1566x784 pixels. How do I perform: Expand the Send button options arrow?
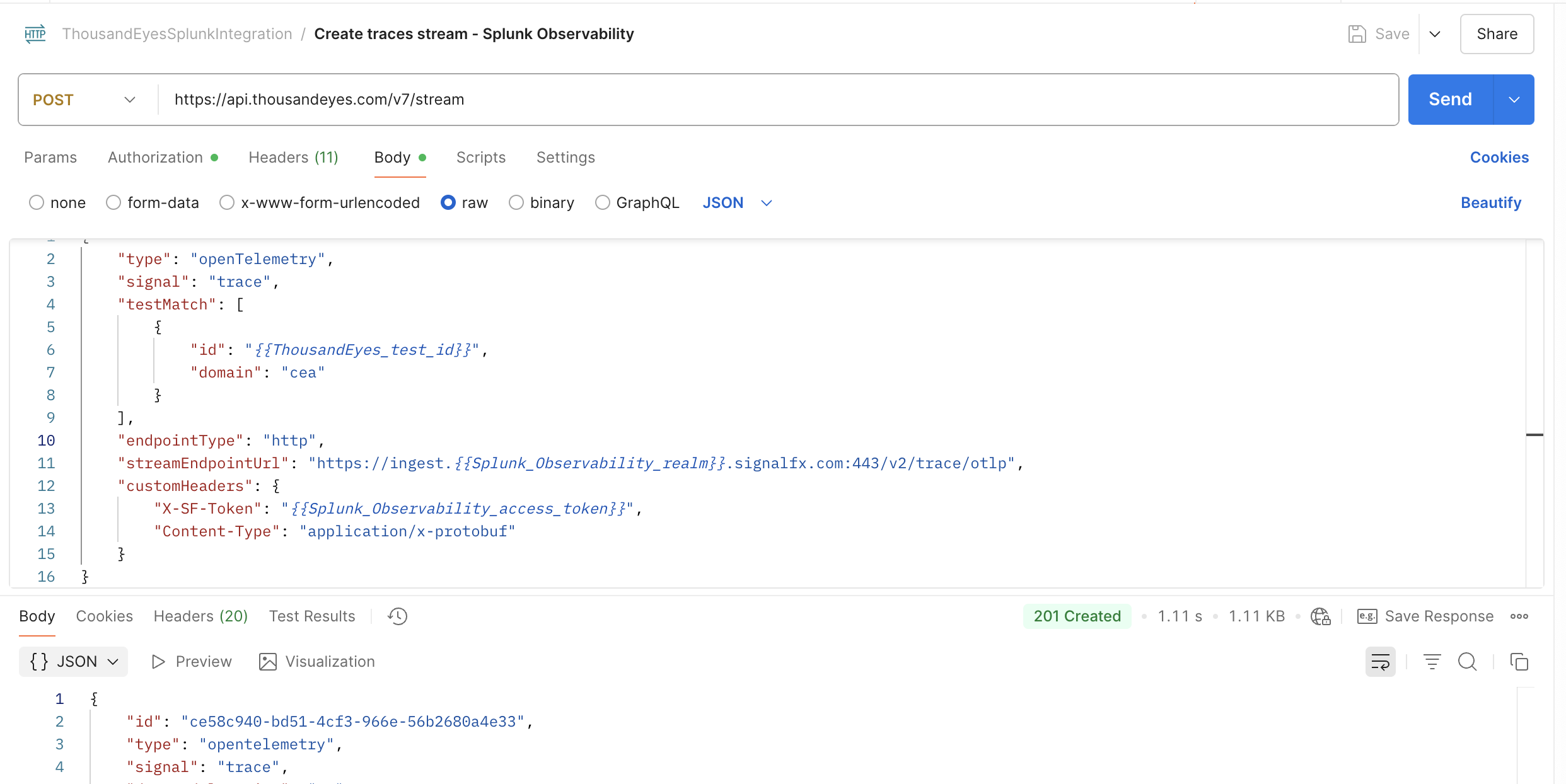pyautogui.click(x=1514, y=100)
